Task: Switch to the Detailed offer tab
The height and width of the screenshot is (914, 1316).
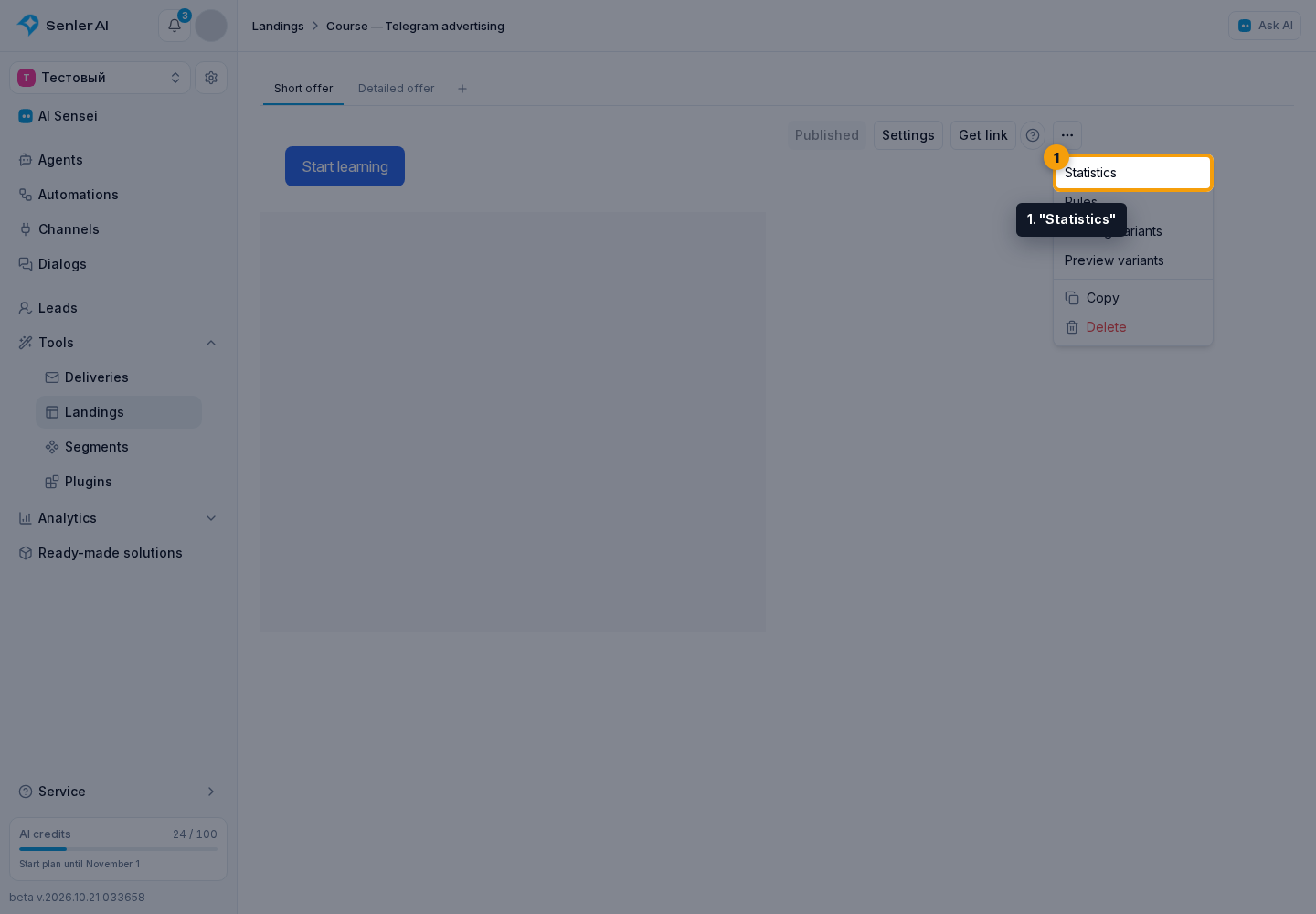Action: click(x=397, y=89)
